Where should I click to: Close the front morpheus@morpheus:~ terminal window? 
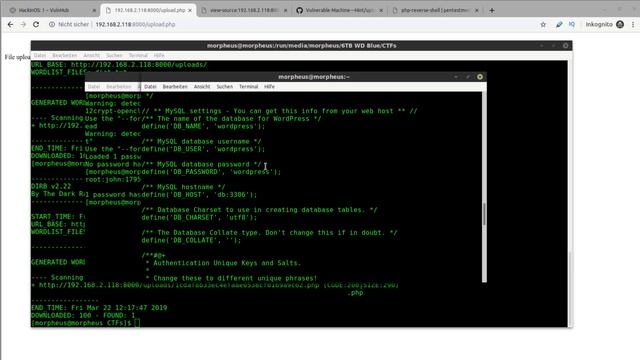click(x=480, y=77)
